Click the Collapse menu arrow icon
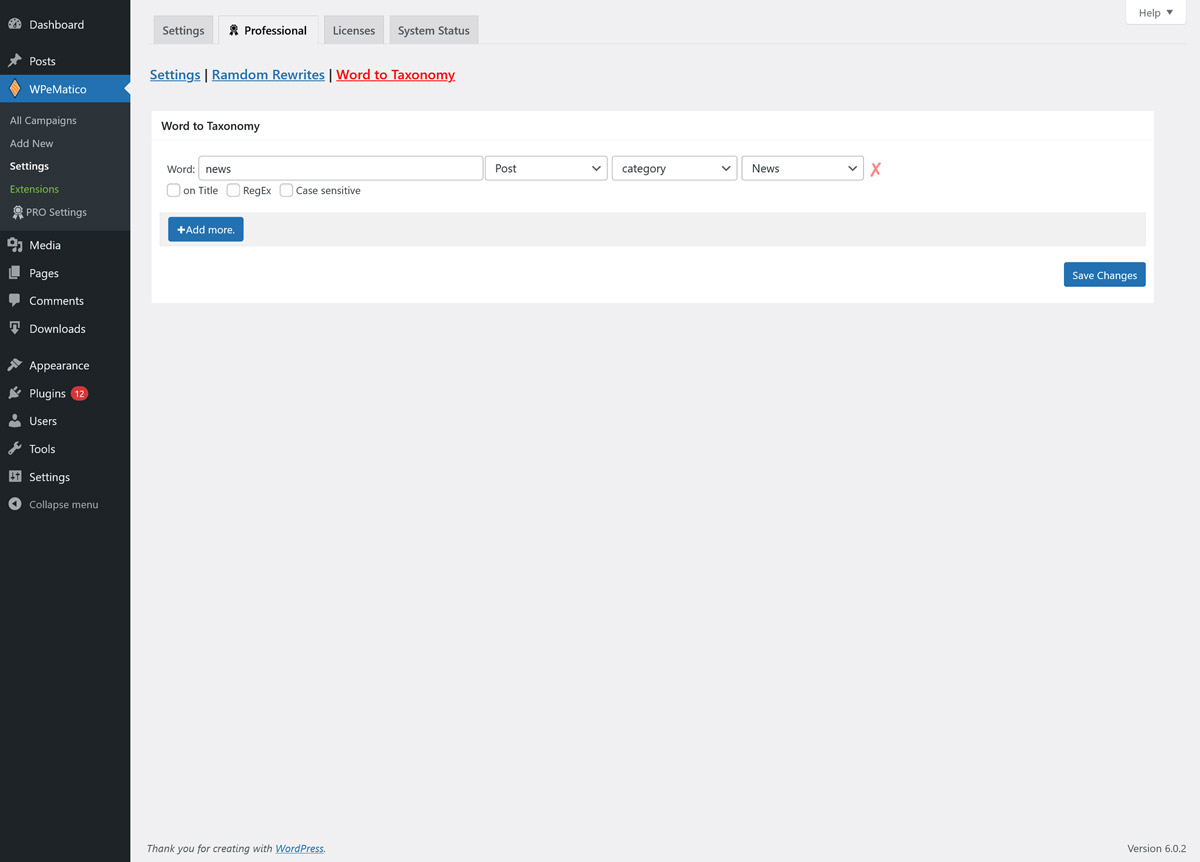 click(x=15, y=504)
